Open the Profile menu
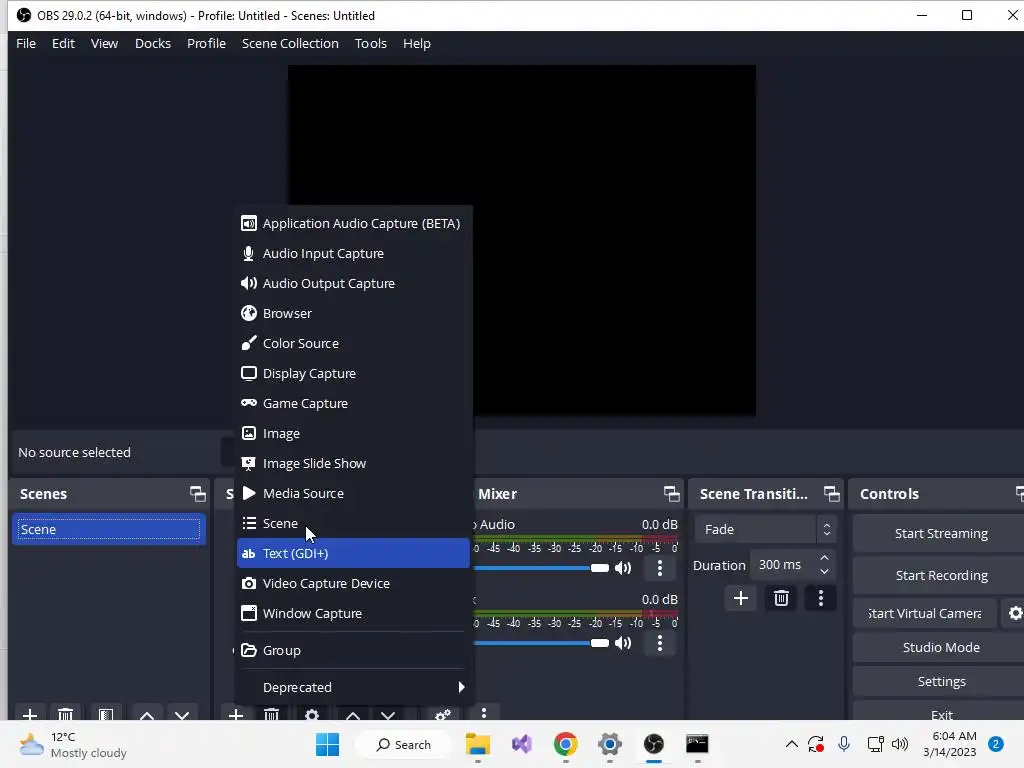The width and height of the screenshot is (1024, 768). click(206, 44)
